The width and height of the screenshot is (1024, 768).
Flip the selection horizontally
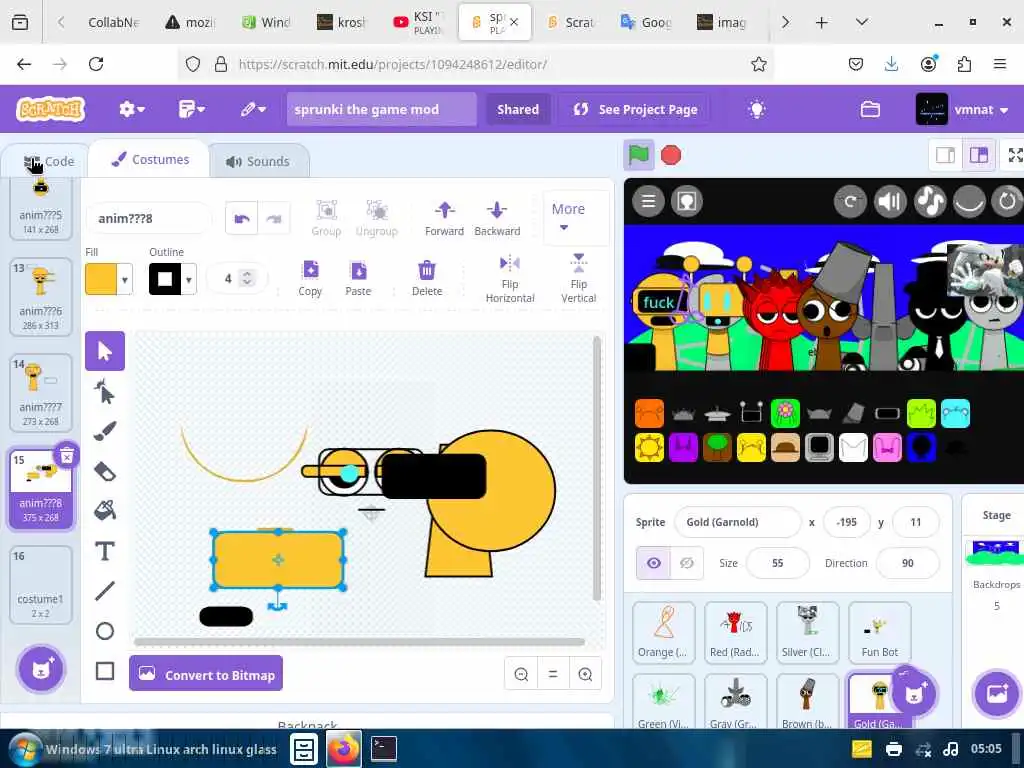click(509, 280)
